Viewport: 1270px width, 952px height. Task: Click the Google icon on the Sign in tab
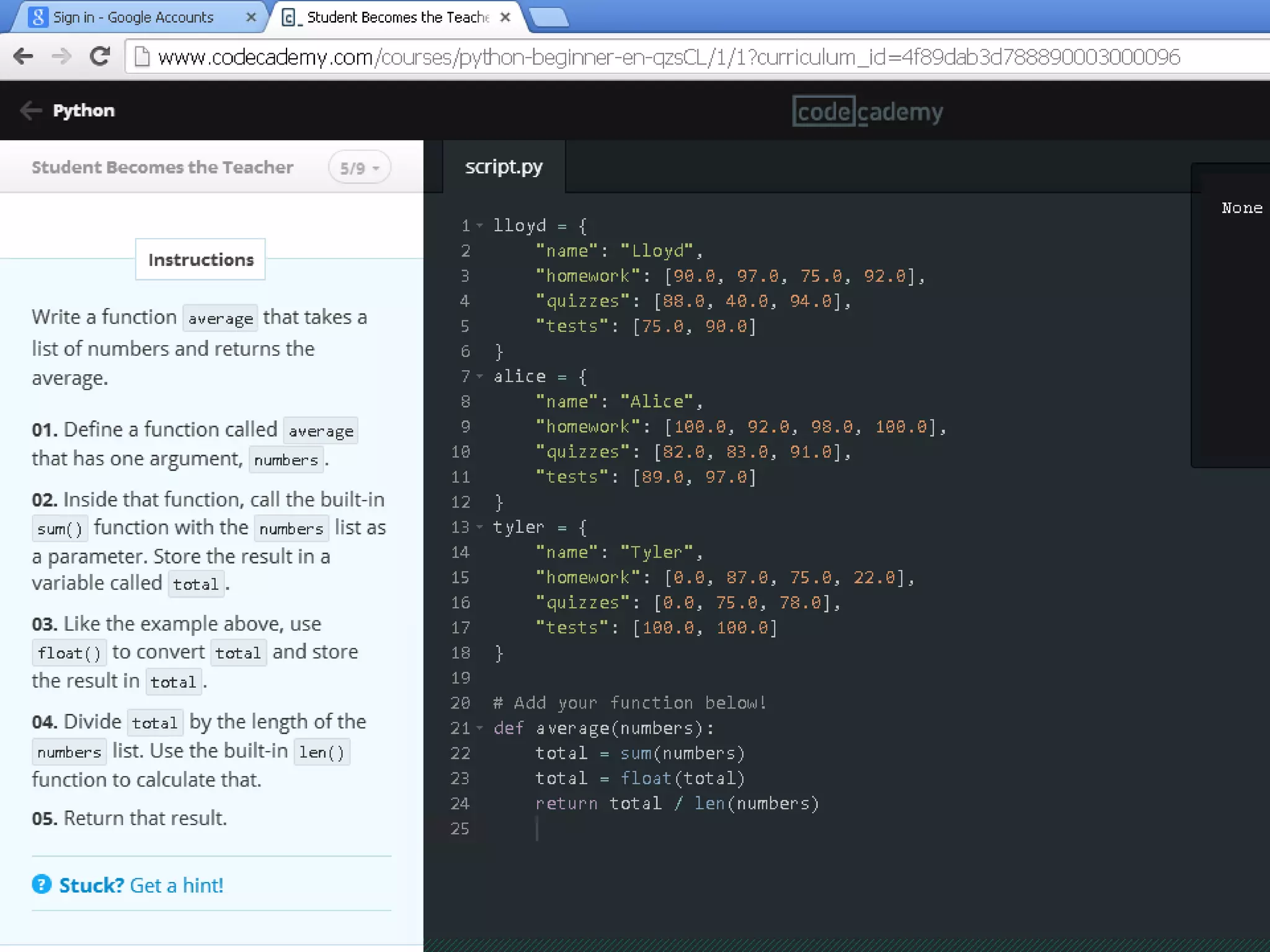point(38,17)
